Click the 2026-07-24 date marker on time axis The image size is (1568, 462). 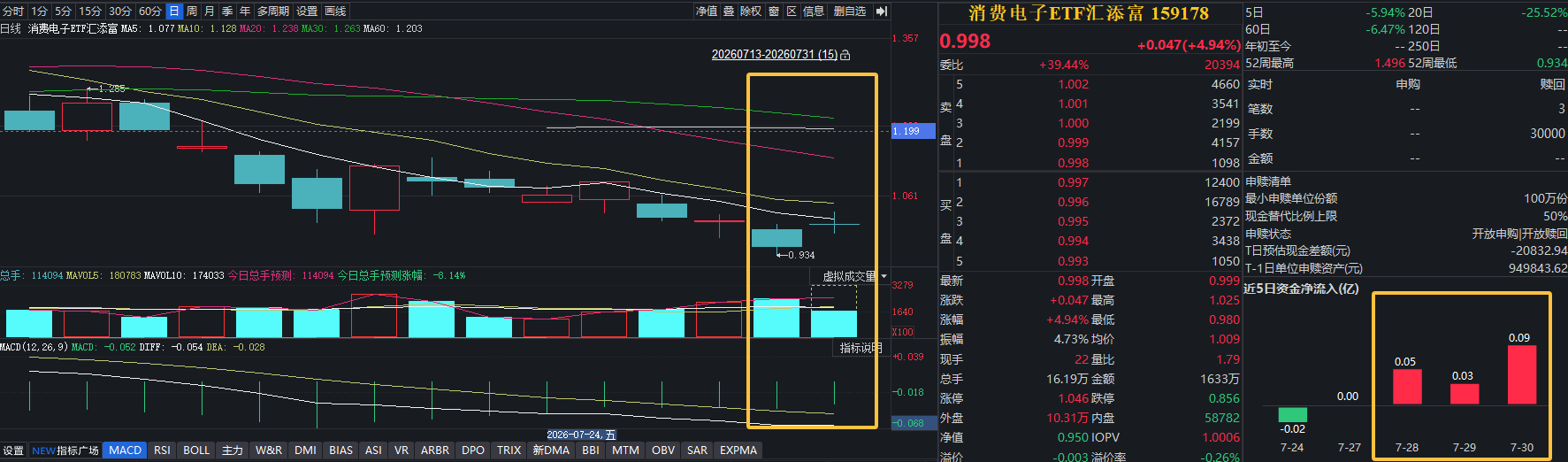[581, 435]
